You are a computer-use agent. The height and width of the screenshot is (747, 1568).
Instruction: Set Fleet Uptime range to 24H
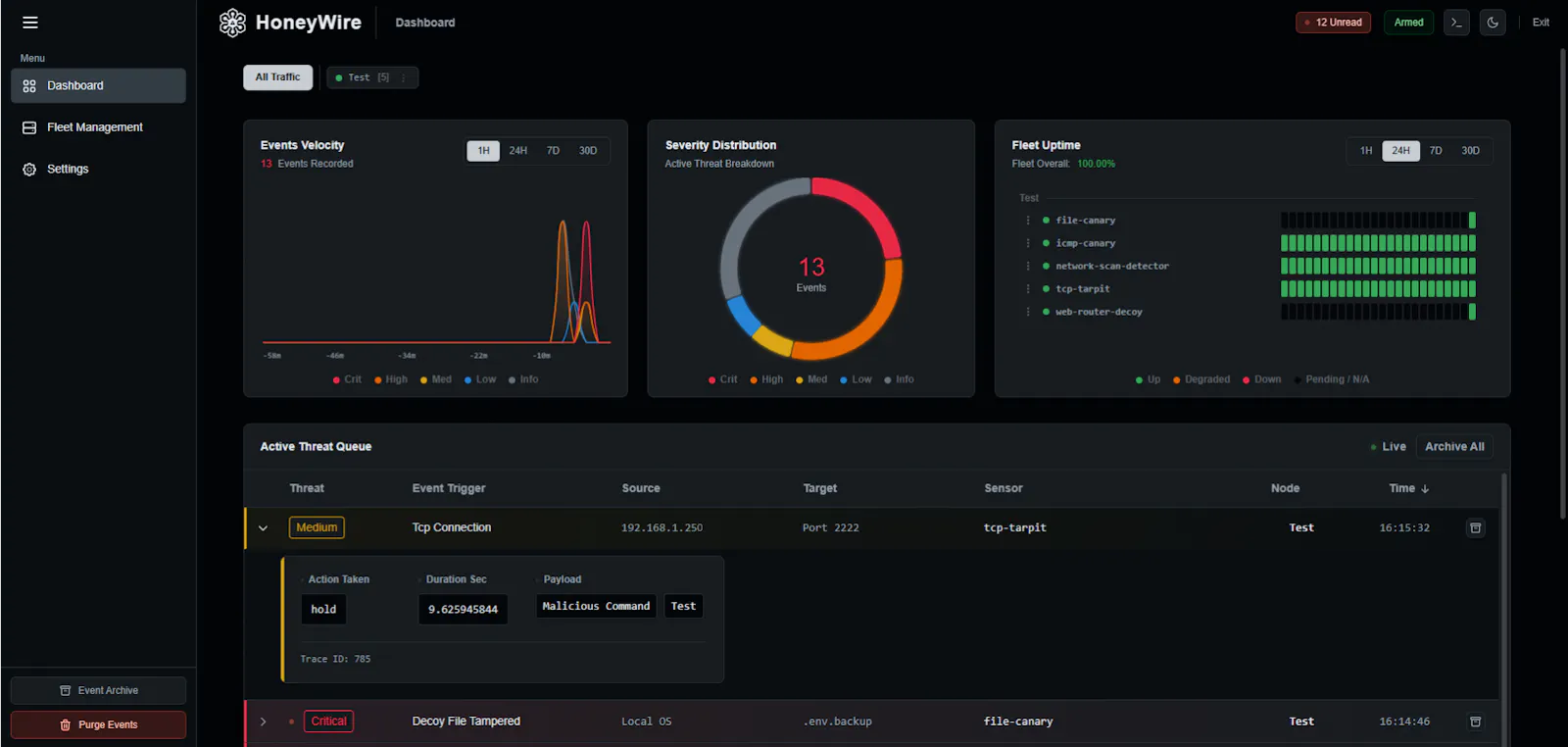pos(1401,151)
